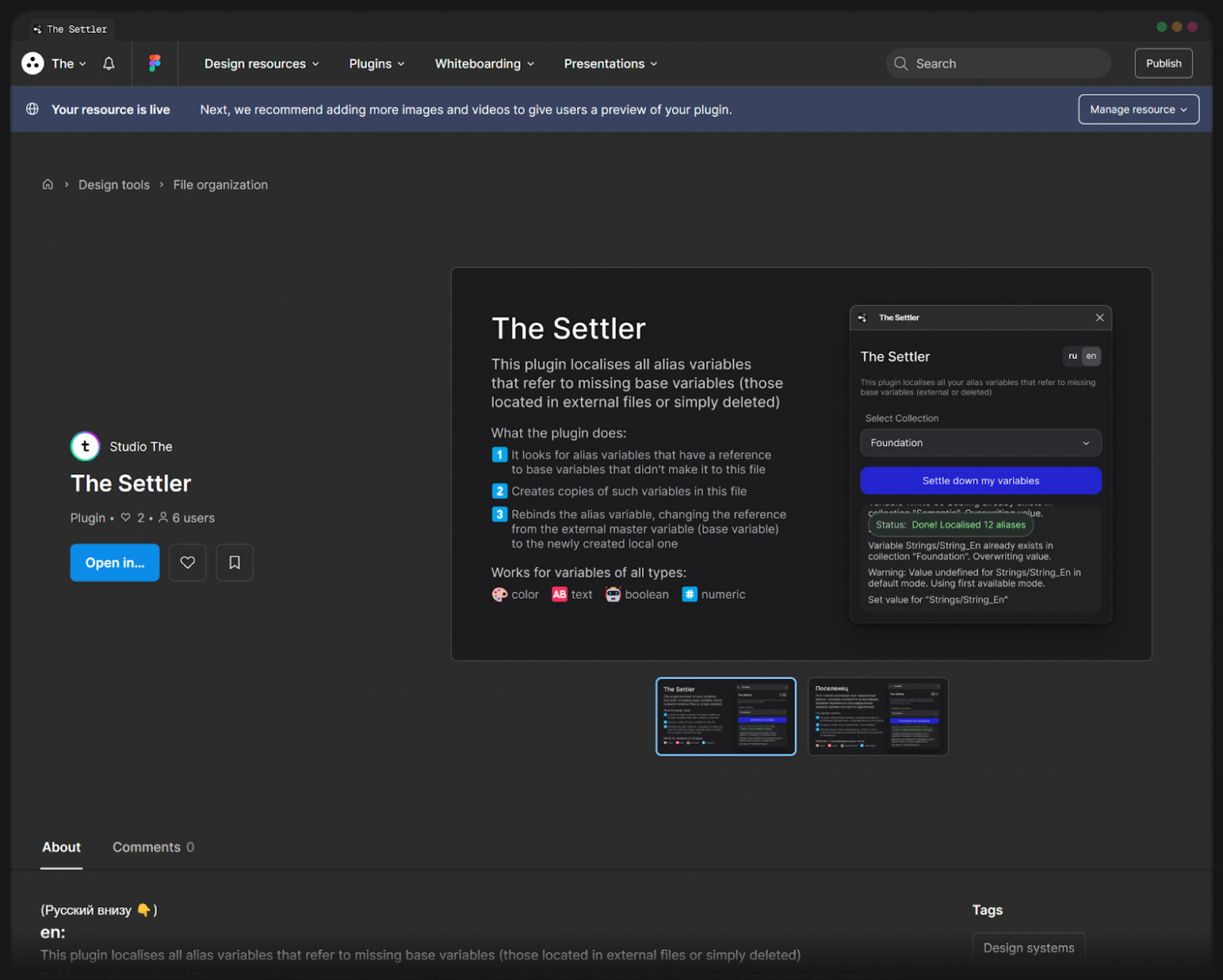The width and height of the screenshot is (1223, 980).
Task: Click the notifications bell icon
Action: [x=109, y=64]
